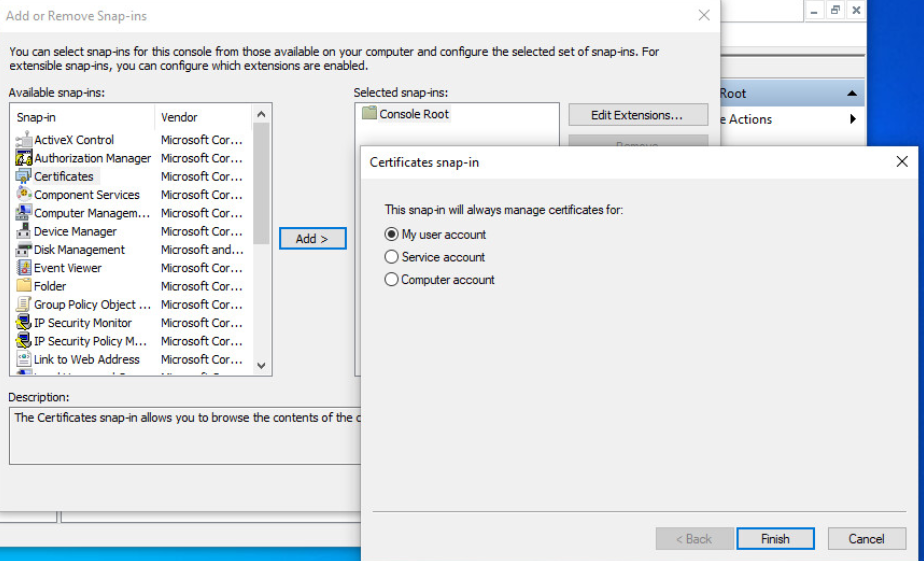Click the Authorization Manager icon
This screenshot has height=561, width=924.
(24, 158)
